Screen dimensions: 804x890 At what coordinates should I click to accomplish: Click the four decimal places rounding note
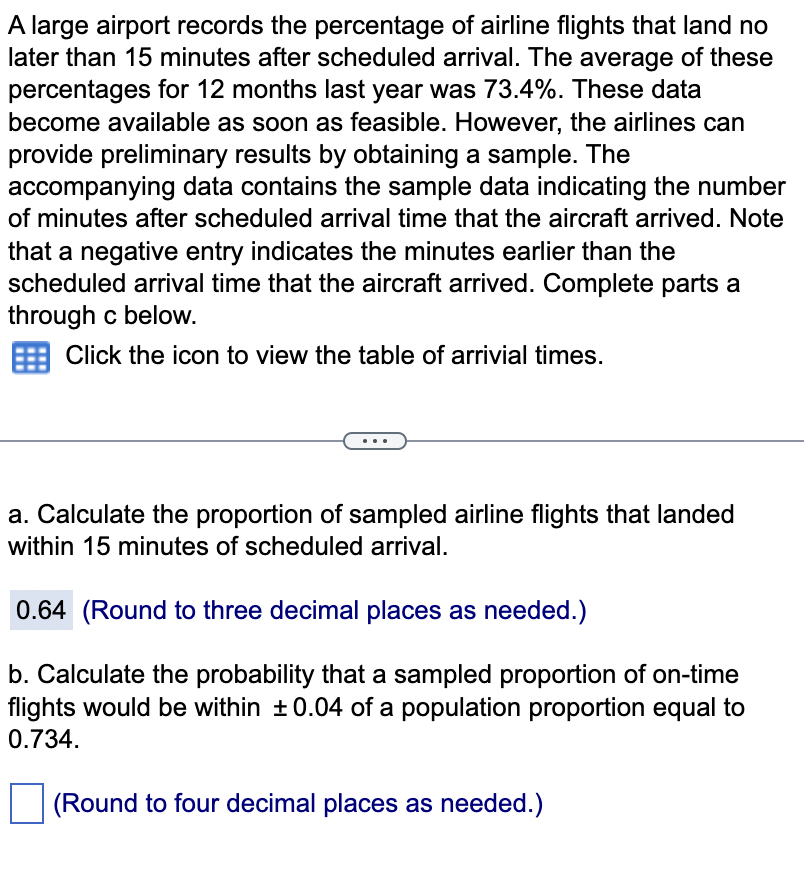click(296, 803)
